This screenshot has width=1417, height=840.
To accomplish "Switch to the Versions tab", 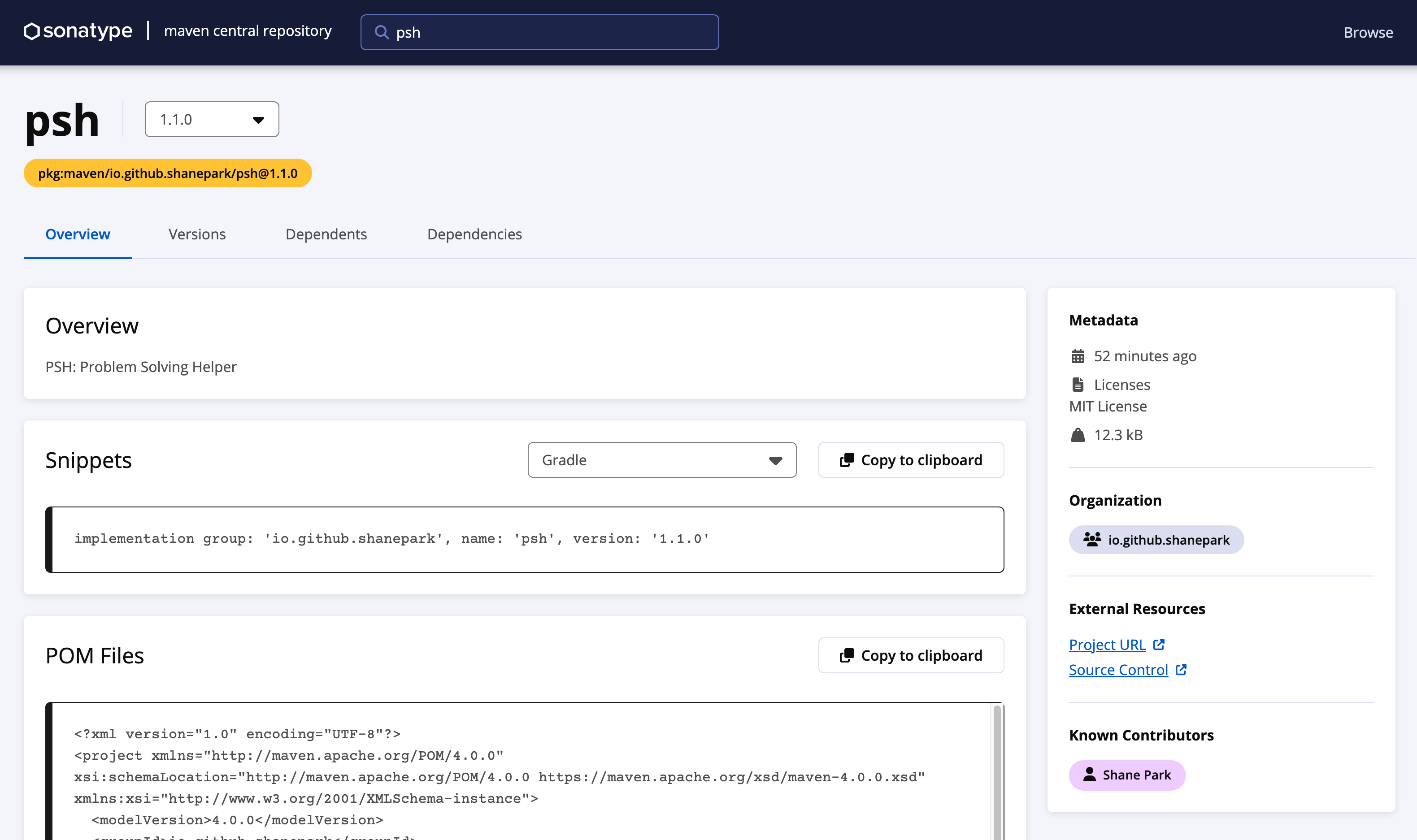I will (x=197, y=234).
